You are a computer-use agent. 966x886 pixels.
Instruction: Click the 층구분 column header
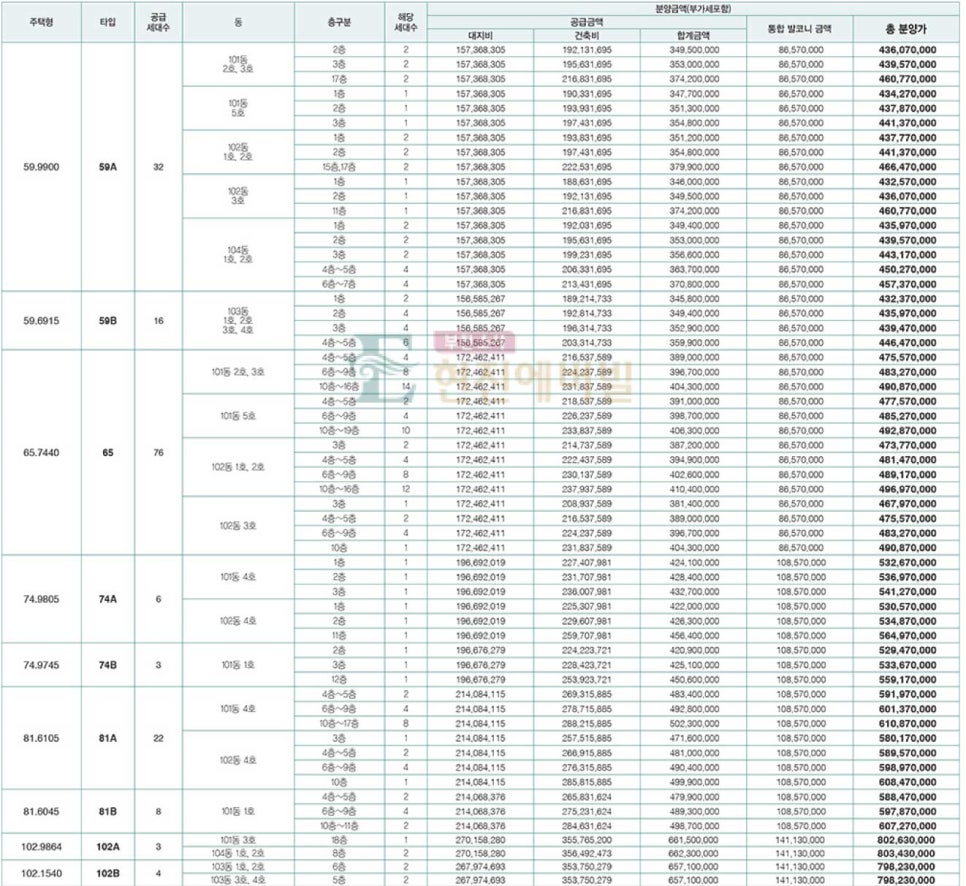tap(339, 22)
